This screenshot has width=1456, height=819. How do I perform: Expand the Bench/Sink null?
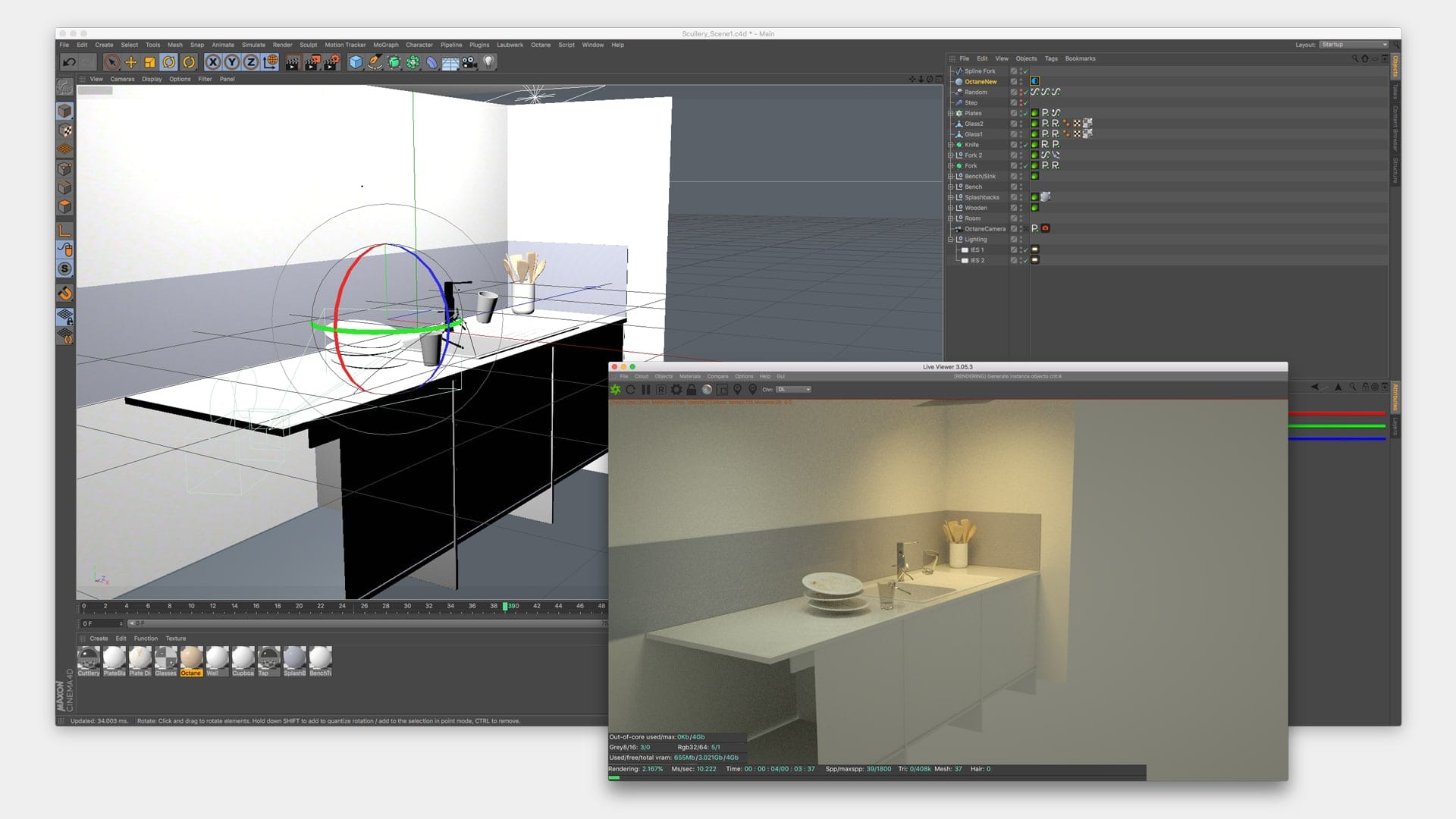click(950, 176)
